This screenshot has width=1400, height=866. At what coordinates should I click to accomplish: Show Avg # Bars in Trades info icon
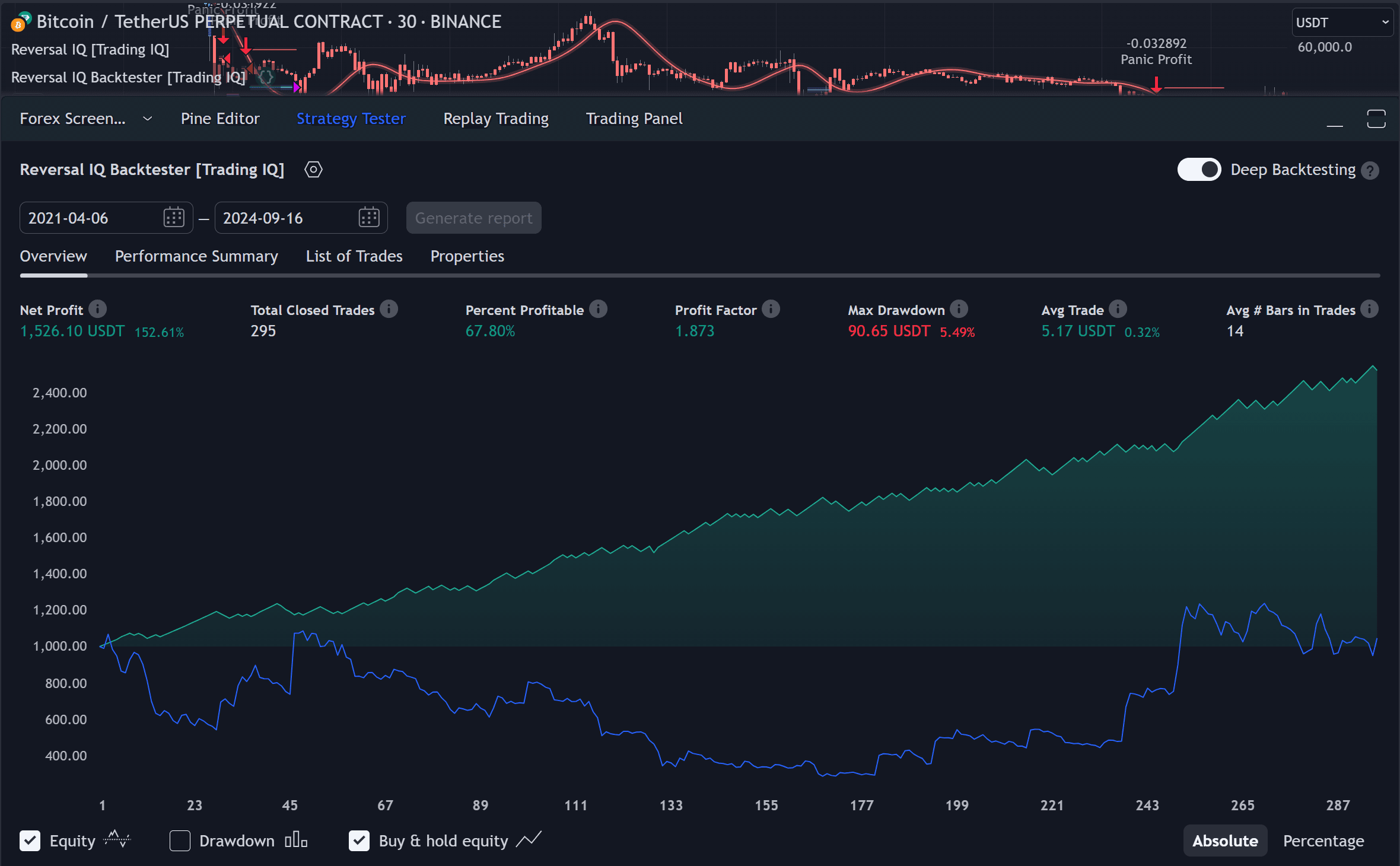[x=1370, y=309]
